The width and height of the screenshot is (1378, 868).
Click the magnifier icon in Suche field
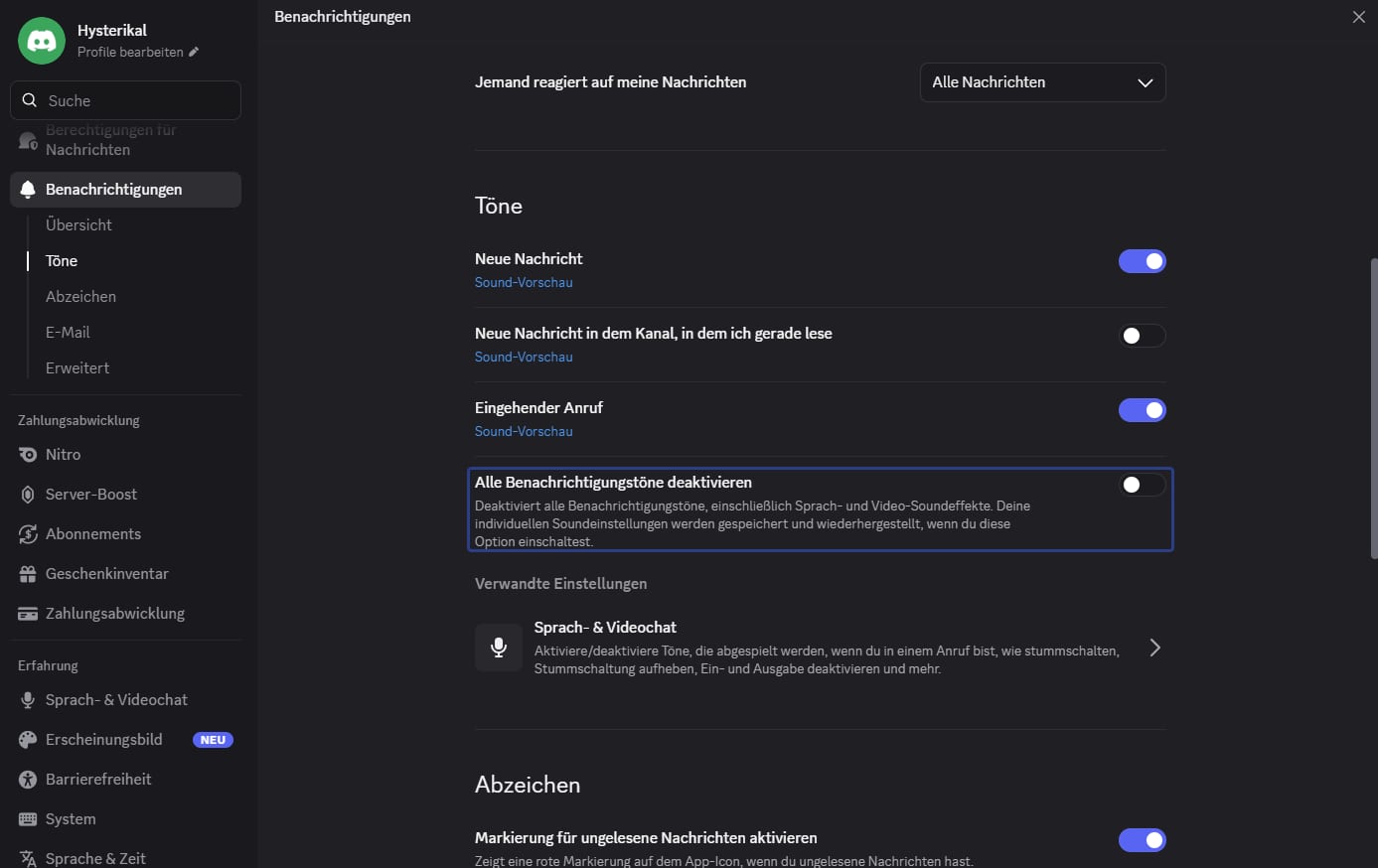point(30,100)
